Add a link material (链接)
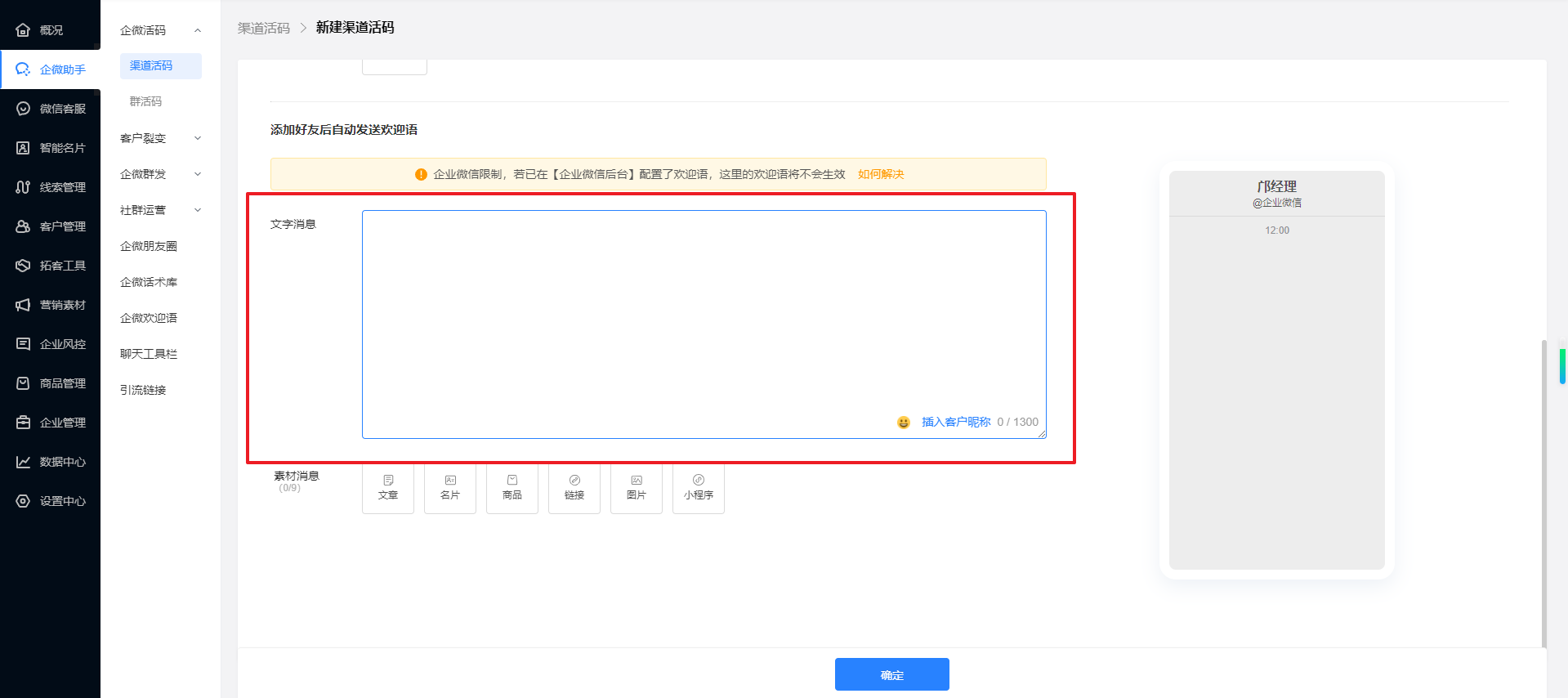Screen dimensions: 1568x698 [x=574, y=488]
